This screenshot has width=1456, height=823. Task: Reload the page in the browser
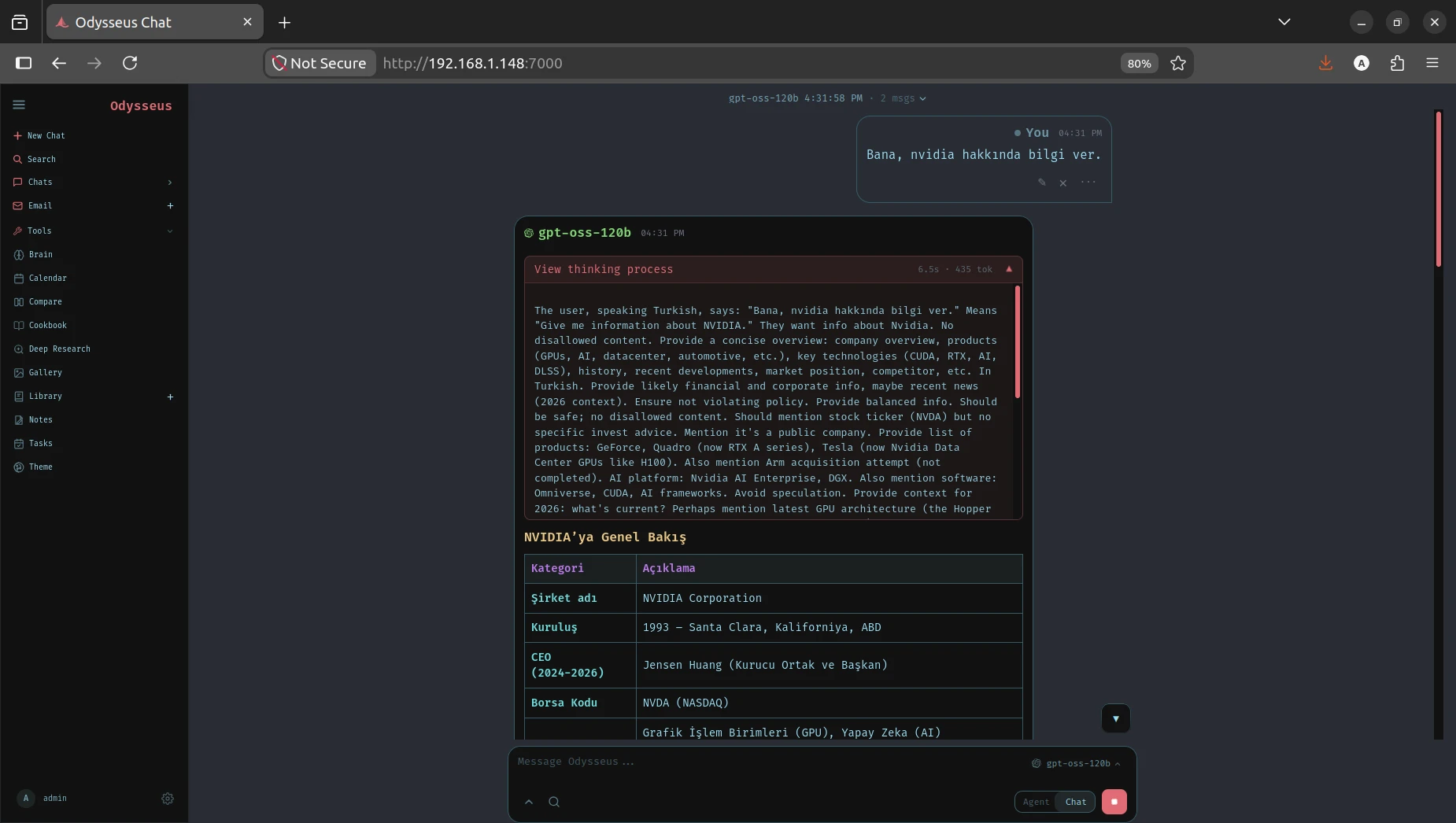pos(130,63)
